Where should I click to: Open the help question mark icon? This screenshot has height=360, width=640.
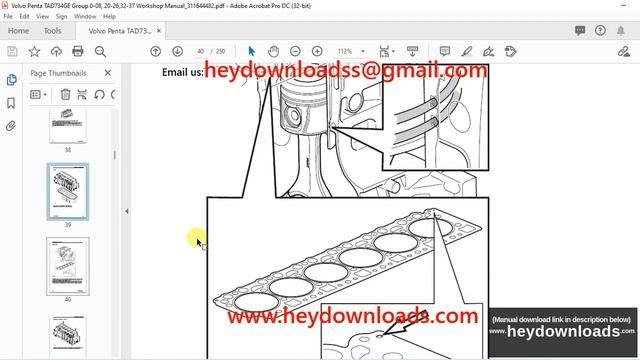(600, 31)
